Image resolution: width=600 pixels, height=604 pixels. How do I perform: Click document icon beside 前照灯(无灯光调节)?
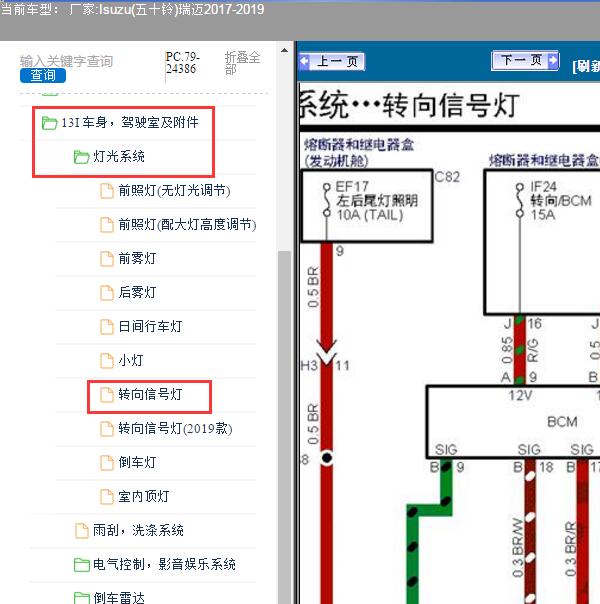pos(107,191)
